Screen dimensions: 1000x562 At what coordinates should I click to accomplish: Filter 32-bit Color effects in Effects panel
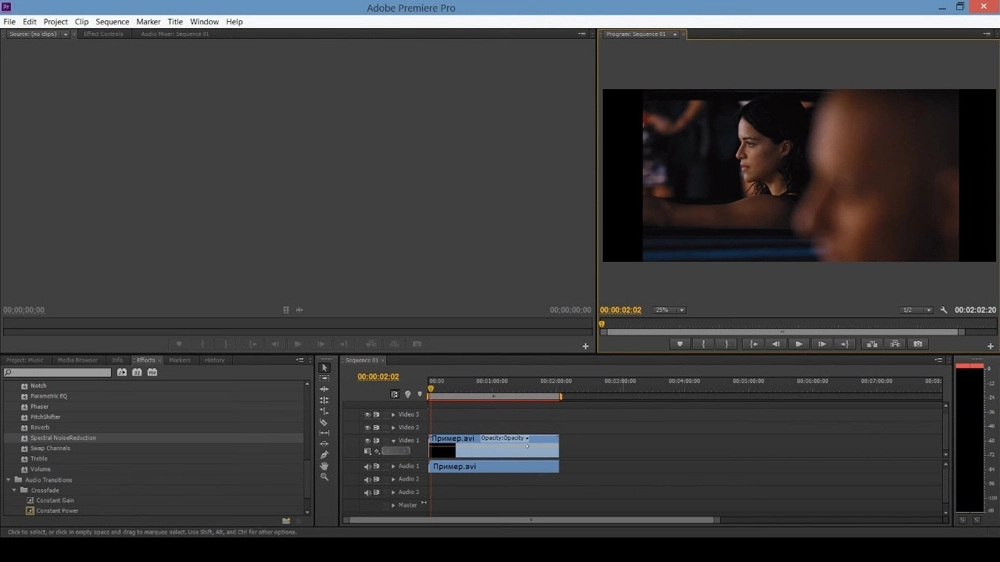pos(137,372)
